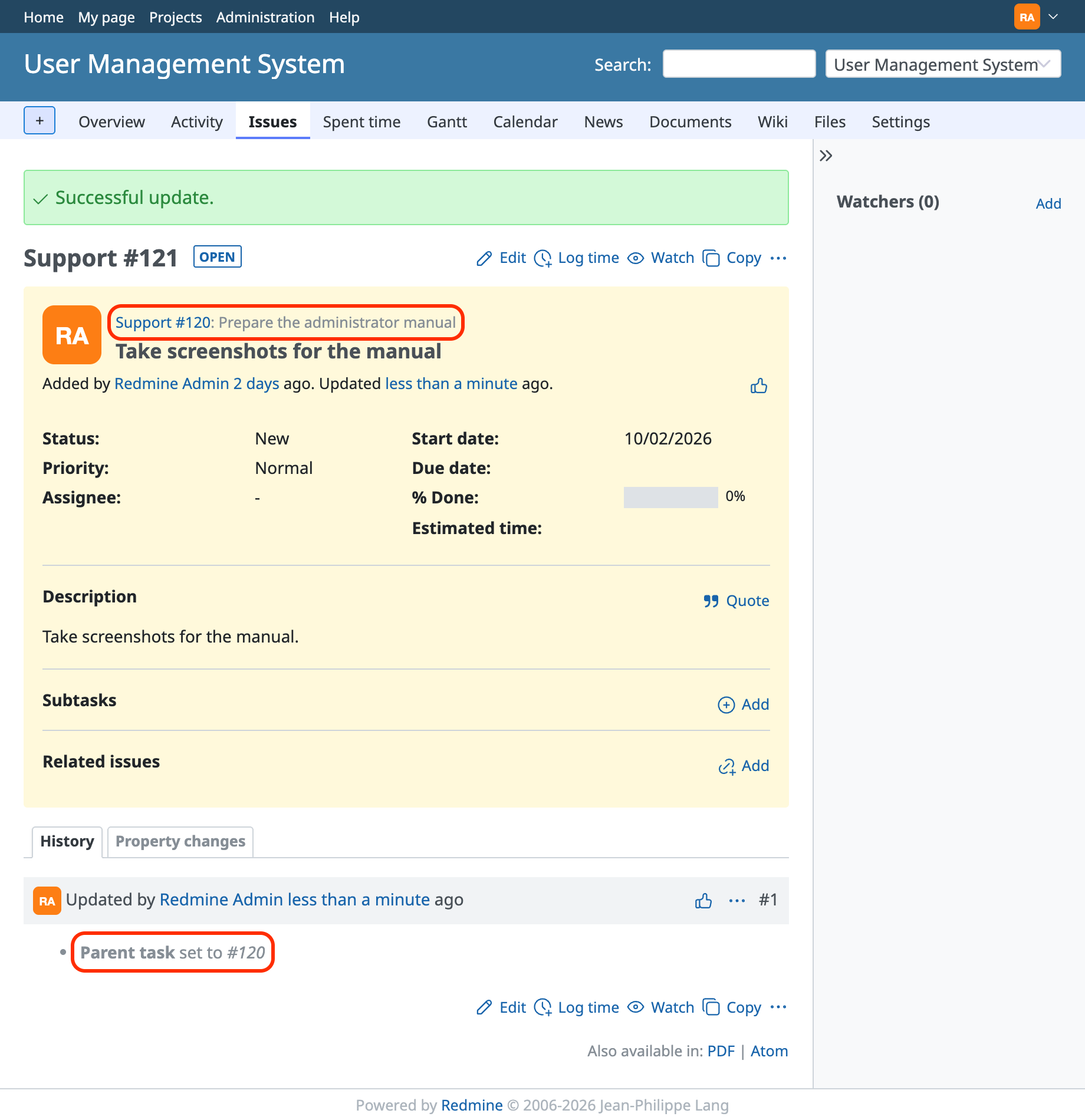Image resolution: width=1085 pixels, height=1120 pixels.
Task: Click bottom Log time clock icon
Action: pyautogui.click(x=542, y=1007)
